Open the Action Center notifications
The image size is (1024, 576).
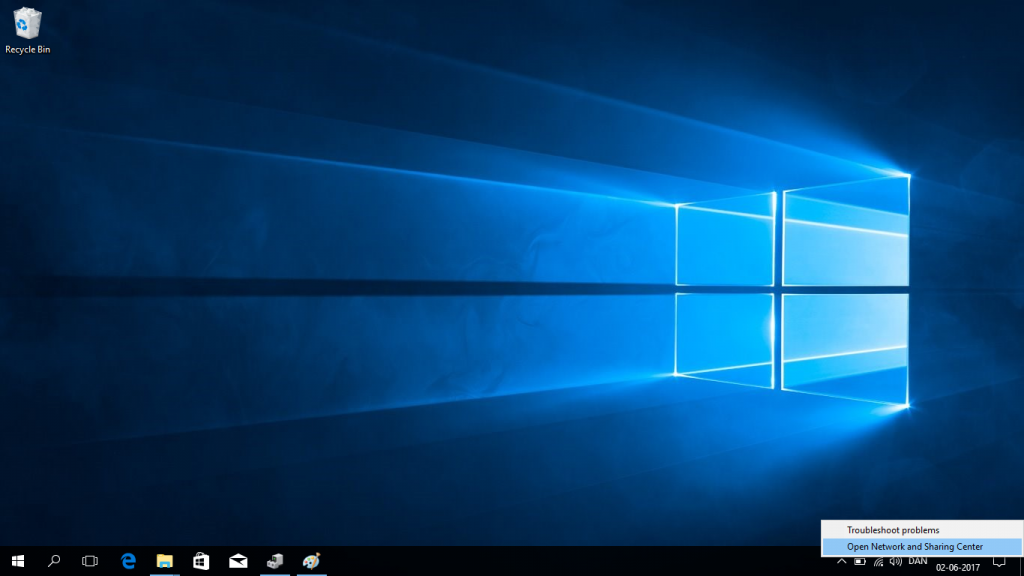[999, 562]
